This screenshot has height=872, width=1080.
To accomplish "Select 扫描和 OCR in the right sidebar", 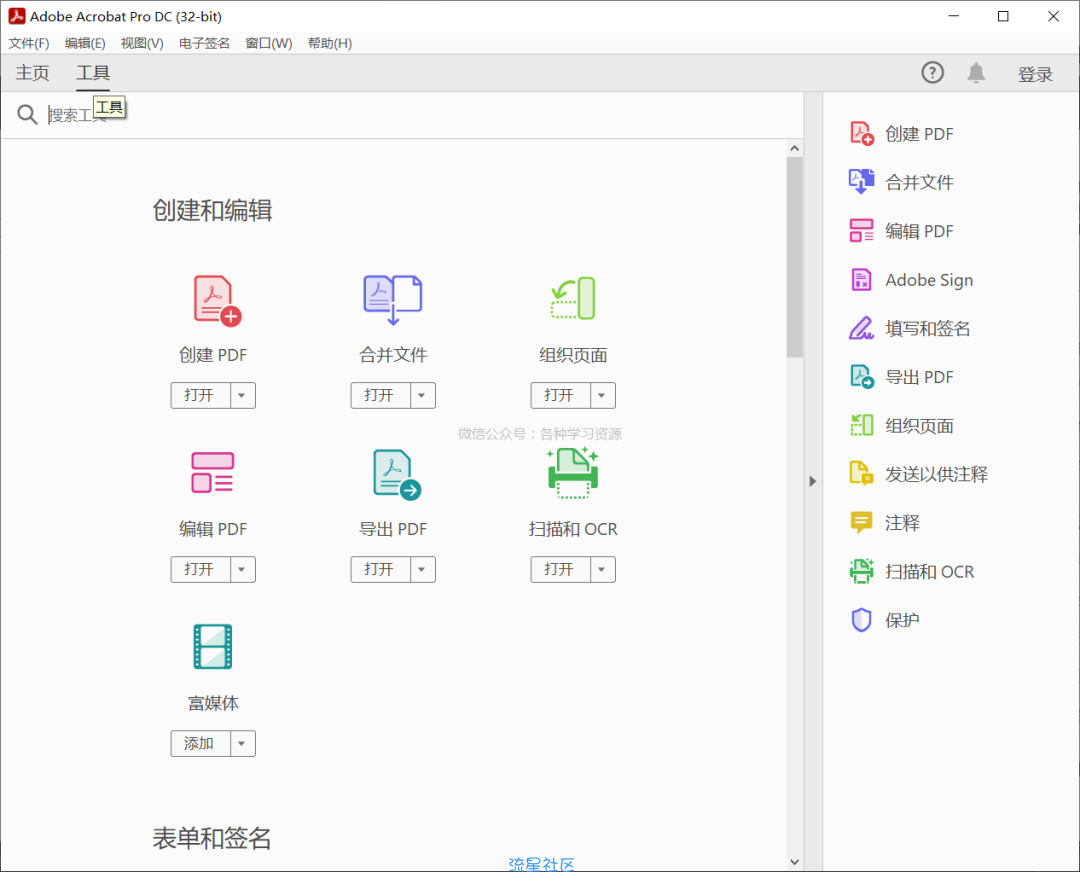I will (912, 572).
